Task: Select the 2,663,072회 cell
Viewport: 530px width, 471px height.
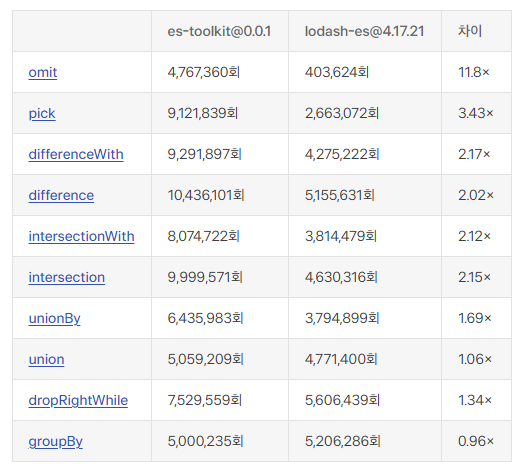Action: click(365, 113)
